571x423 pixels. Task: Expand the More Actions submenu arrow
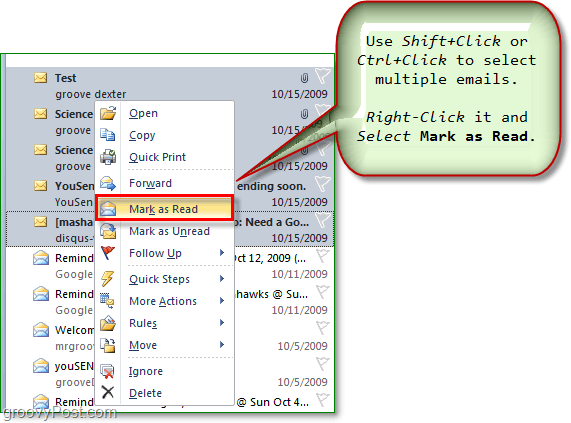pos(222,301)
